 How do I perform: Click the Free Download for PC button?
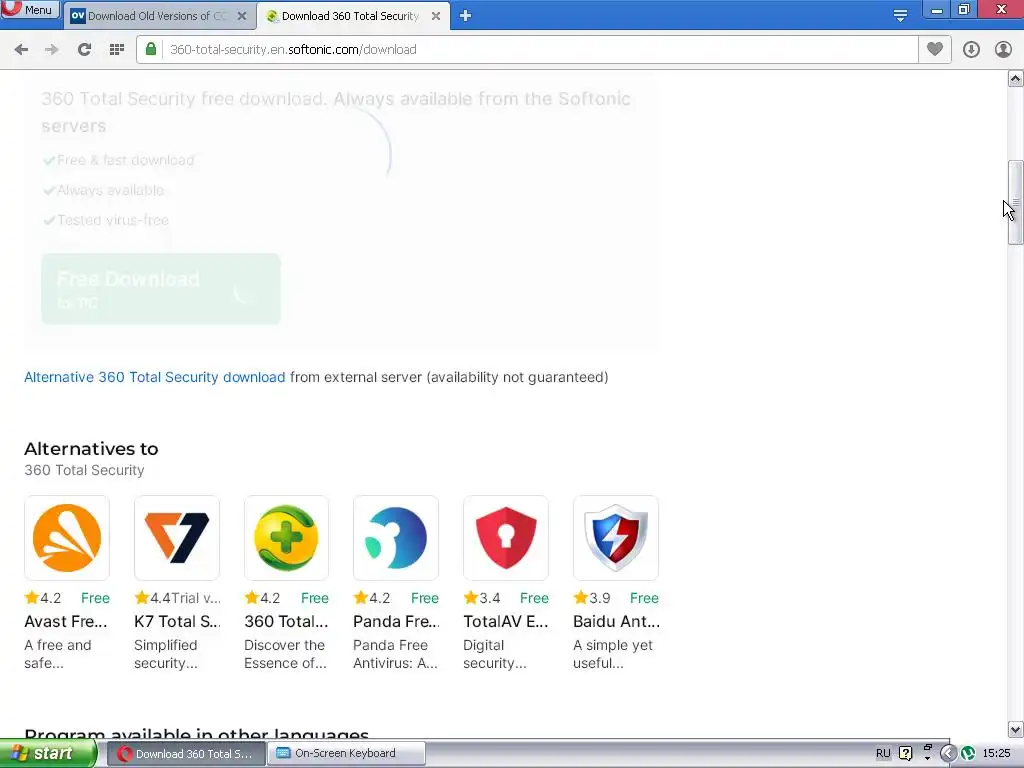pyautogui.click(x=161, y=289)
